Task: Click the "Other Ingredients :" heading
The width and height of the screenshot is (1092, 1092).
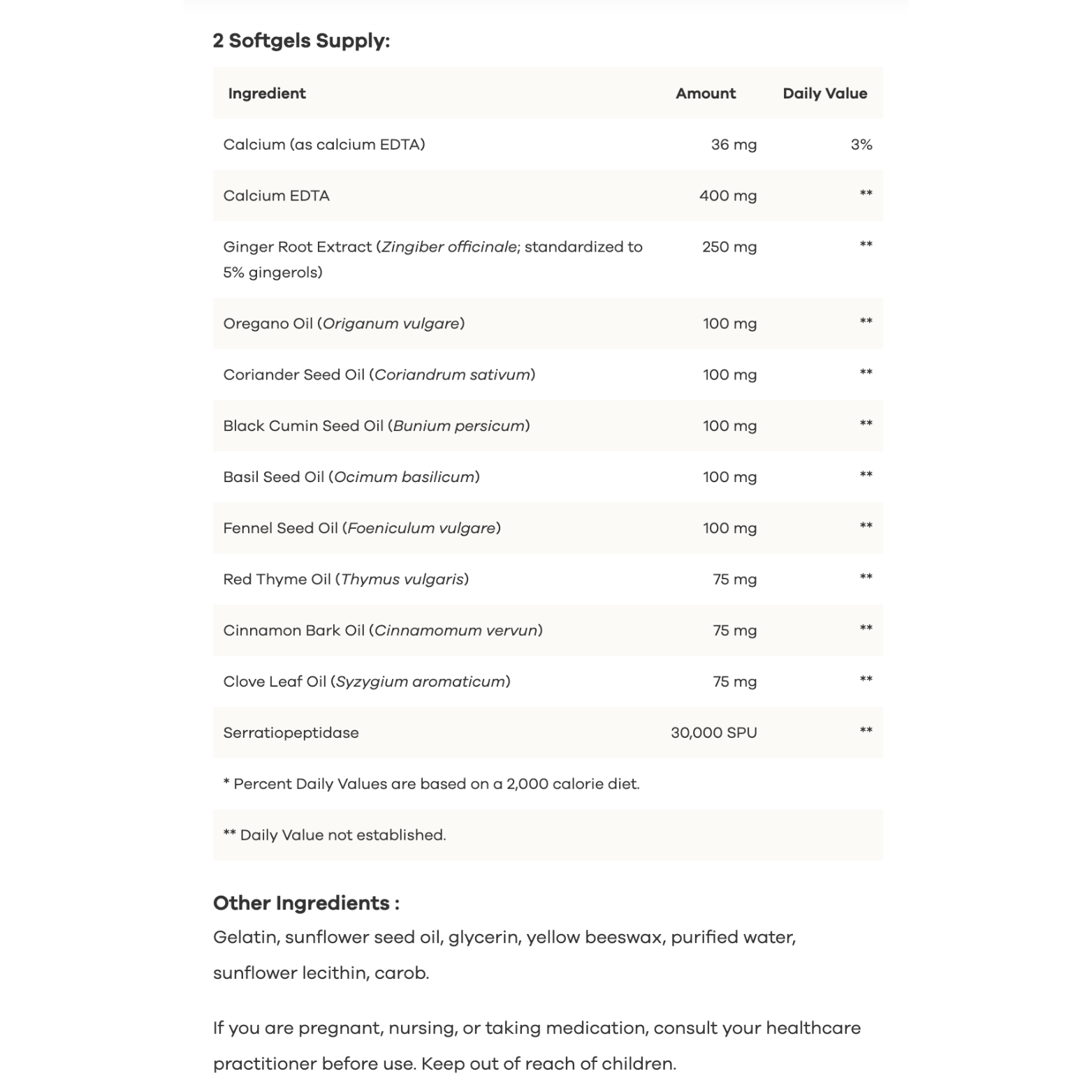Action: (306, 903)
